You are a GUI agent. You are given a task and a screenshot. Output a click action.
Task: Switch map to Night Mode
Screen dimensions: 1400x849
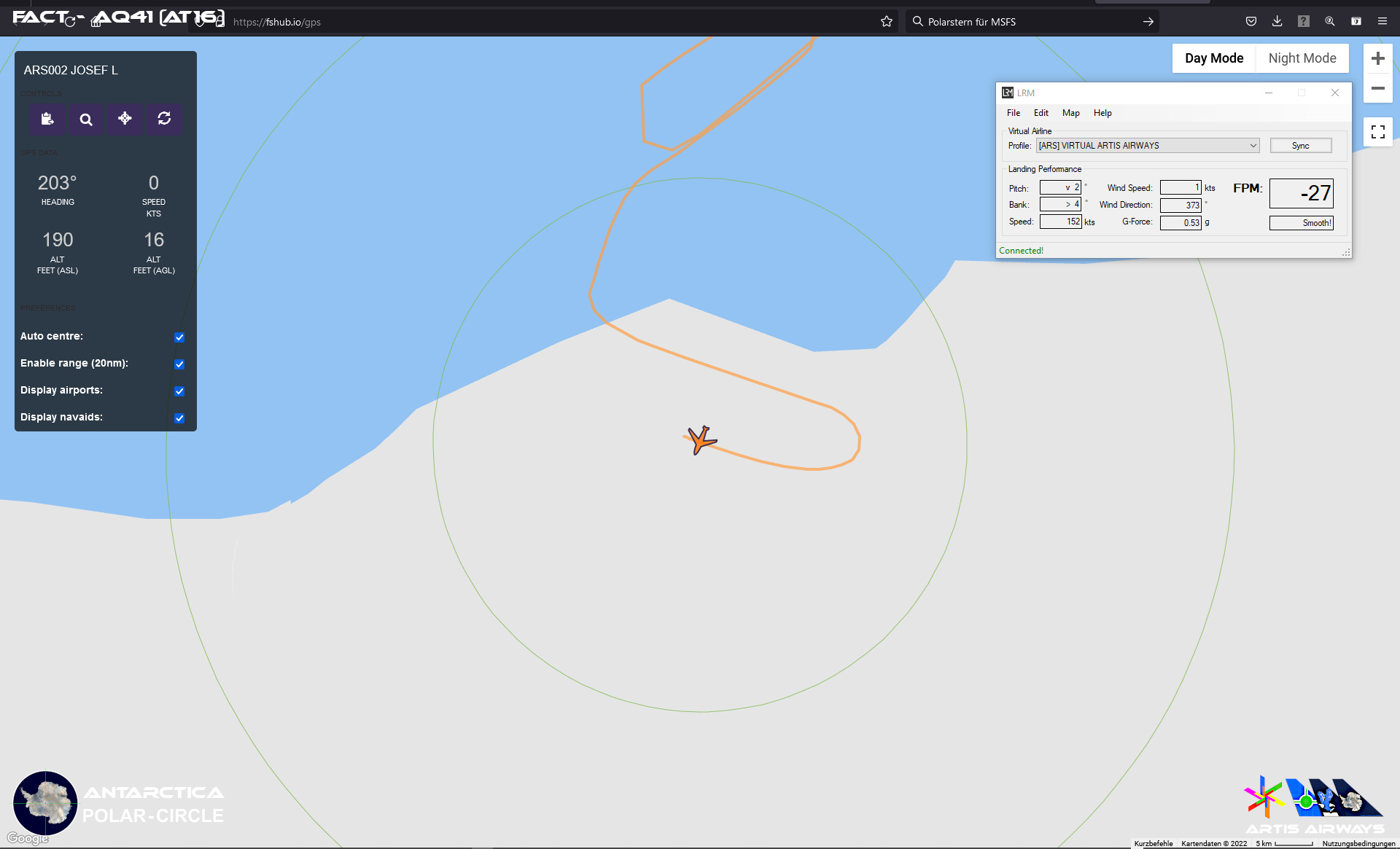click(x=1302, y=58)
